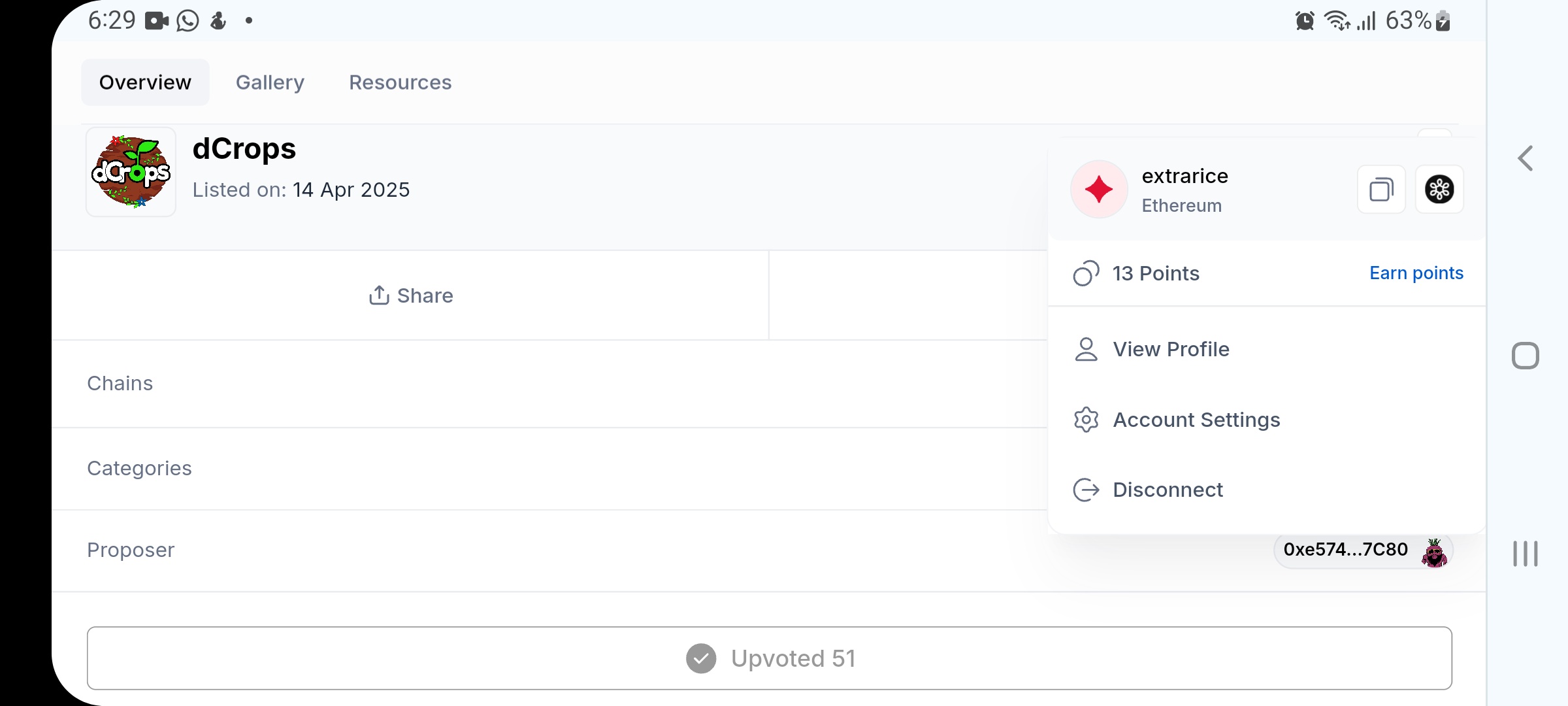The width and height of the screenshot is (1568, 706).
Task: Click the 13 Points coin icon
Action: [1086, 273]
